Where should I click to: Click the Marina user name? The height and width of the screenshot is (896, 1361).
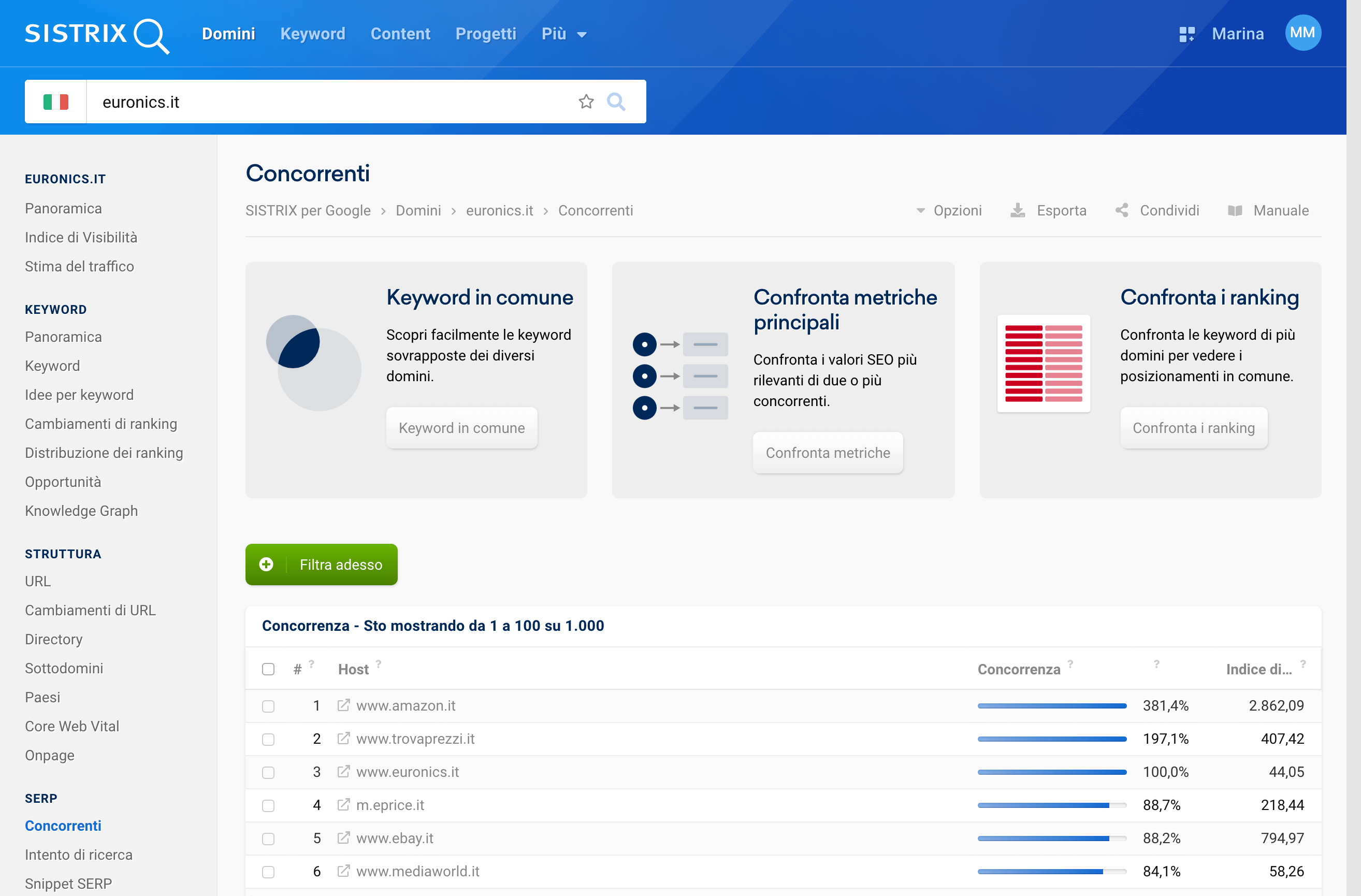point(1237,34)
